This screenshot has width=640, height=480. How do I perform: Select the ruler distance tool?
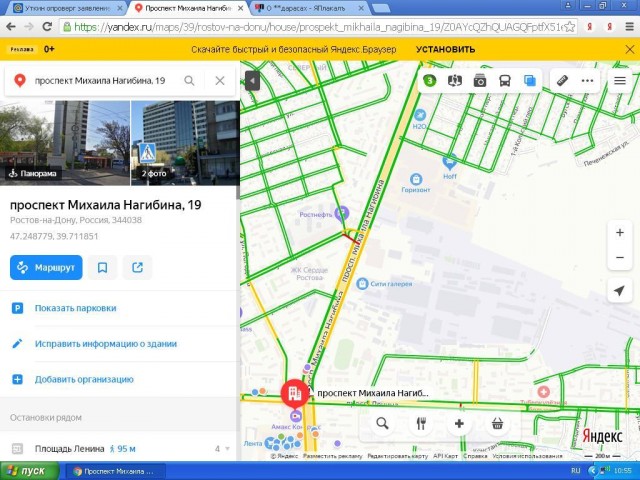coord(562,80)
